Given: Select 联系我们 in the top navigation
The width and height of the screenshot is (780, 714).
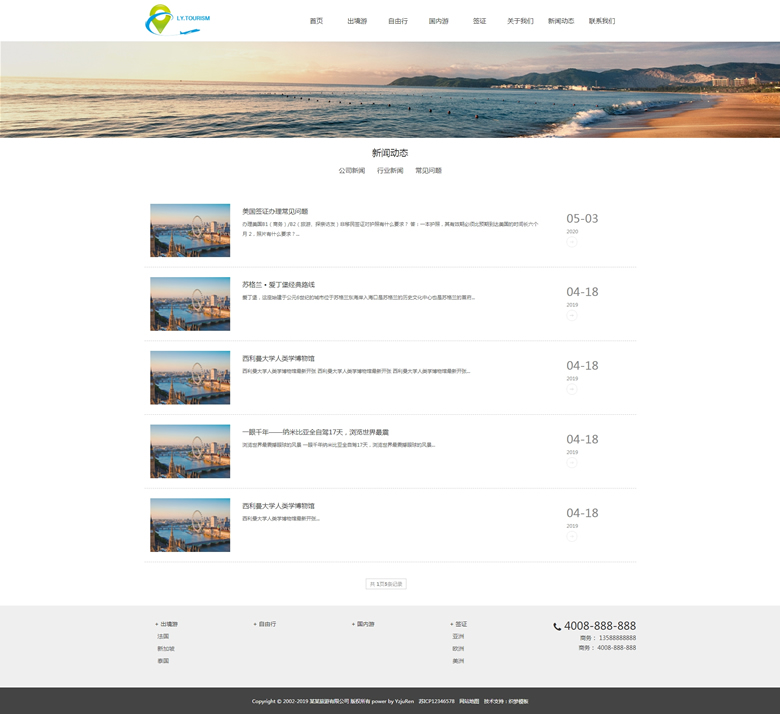Looking at the screenshot, I should (602, 21).
